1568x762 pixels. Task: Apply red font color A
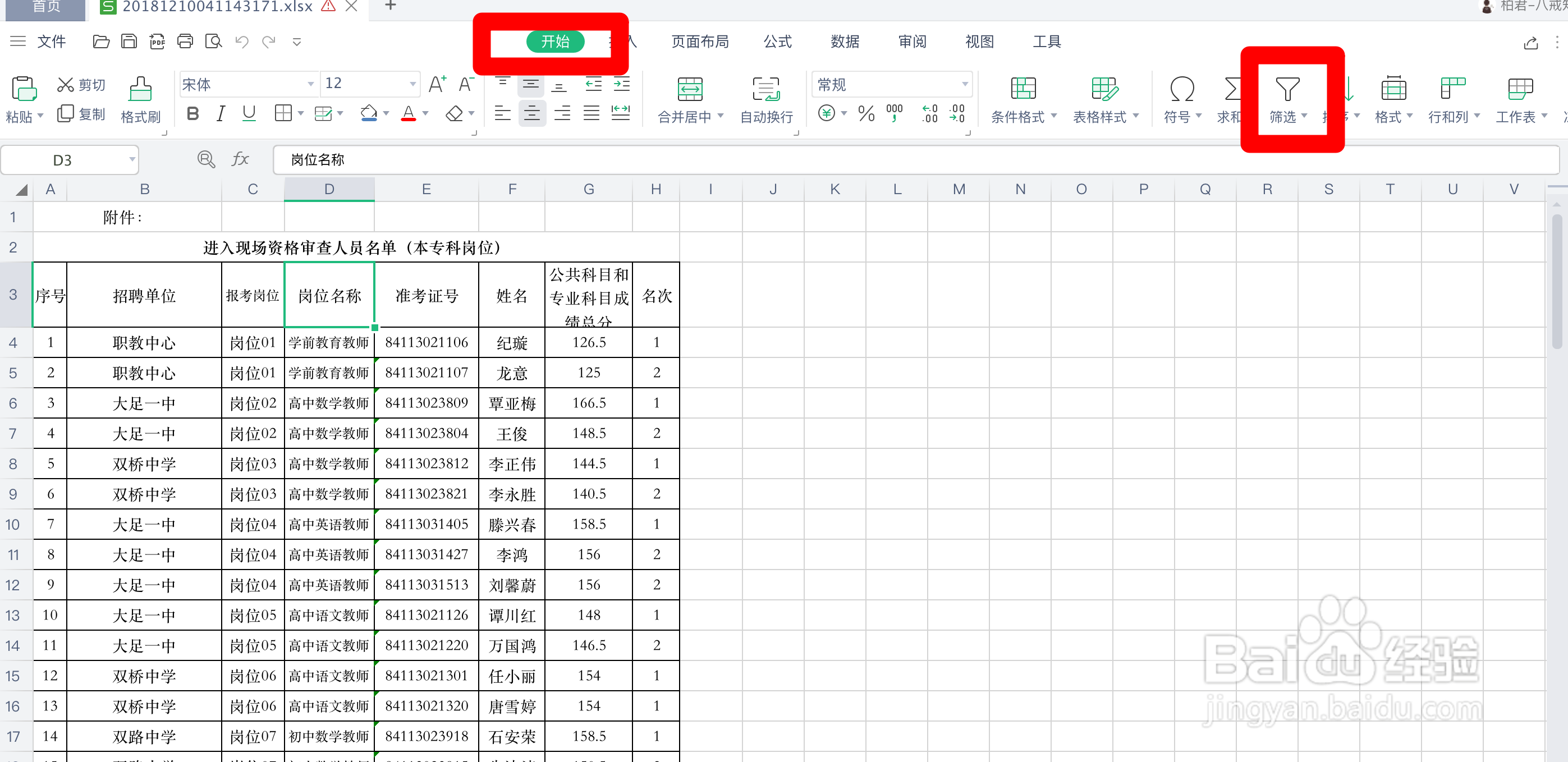pos(409,113)
